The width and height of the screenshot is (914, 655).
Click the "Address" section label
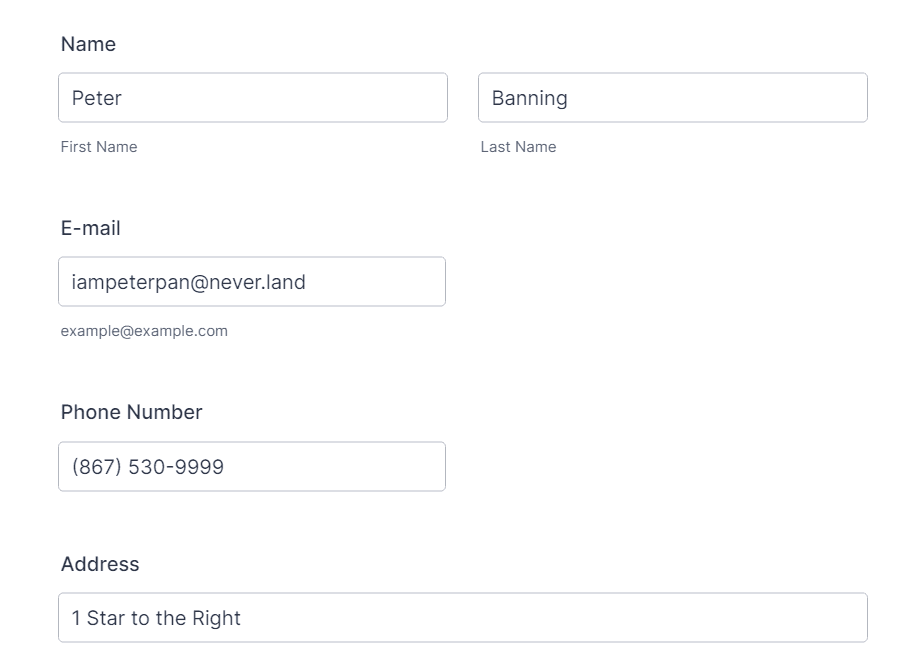tap(100, 564)
